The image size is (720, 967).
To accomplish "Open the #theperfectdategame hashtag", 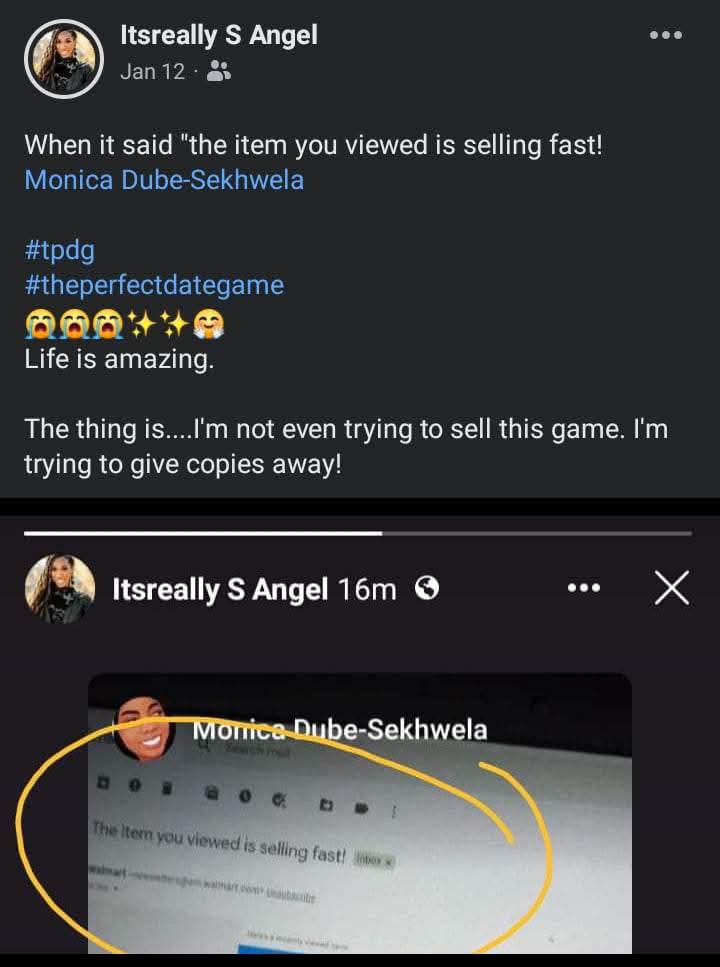I will [154, 285].
